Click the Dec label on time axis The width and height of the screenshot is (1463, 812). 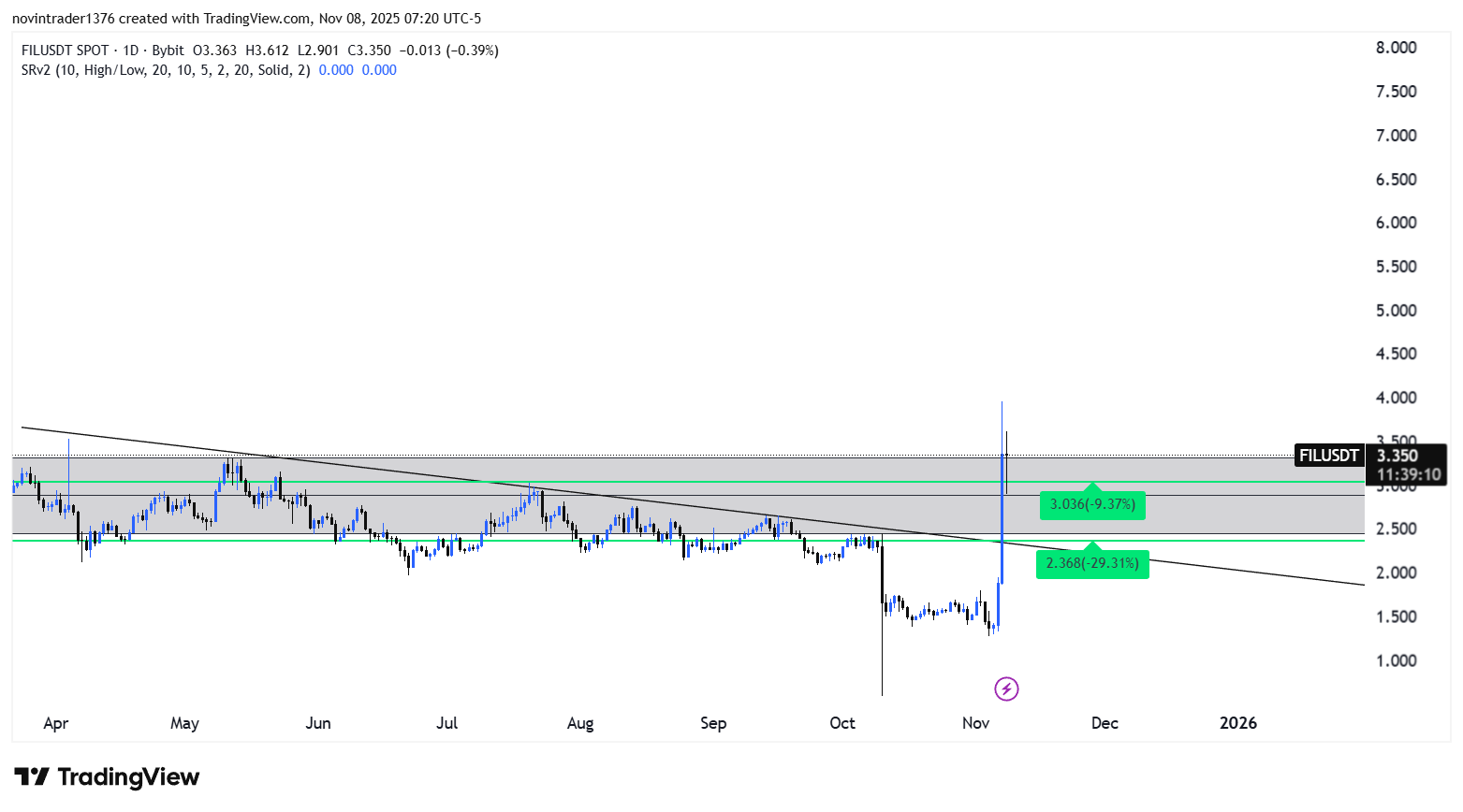(1105, 723)
